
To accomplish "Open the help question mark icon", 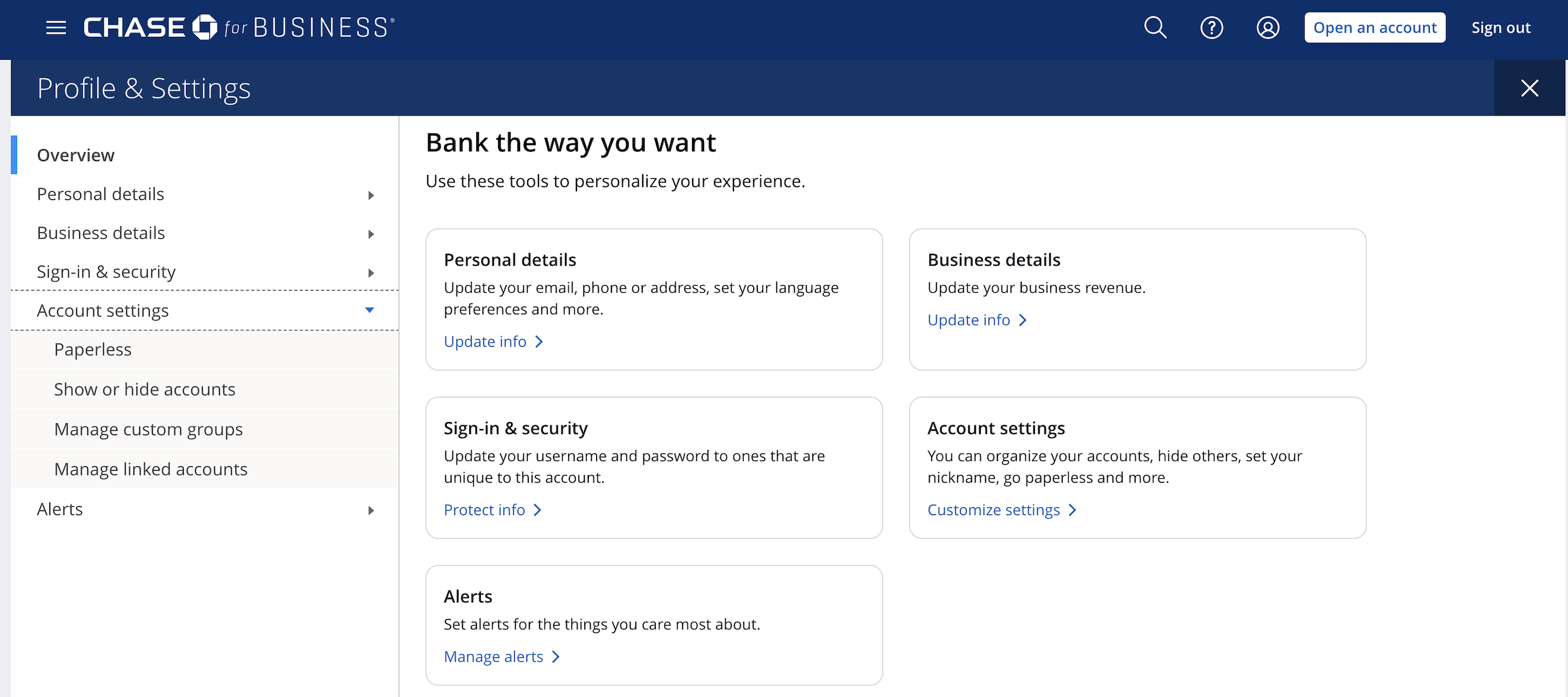I will pyautogui.click(x=1212, y=28).
